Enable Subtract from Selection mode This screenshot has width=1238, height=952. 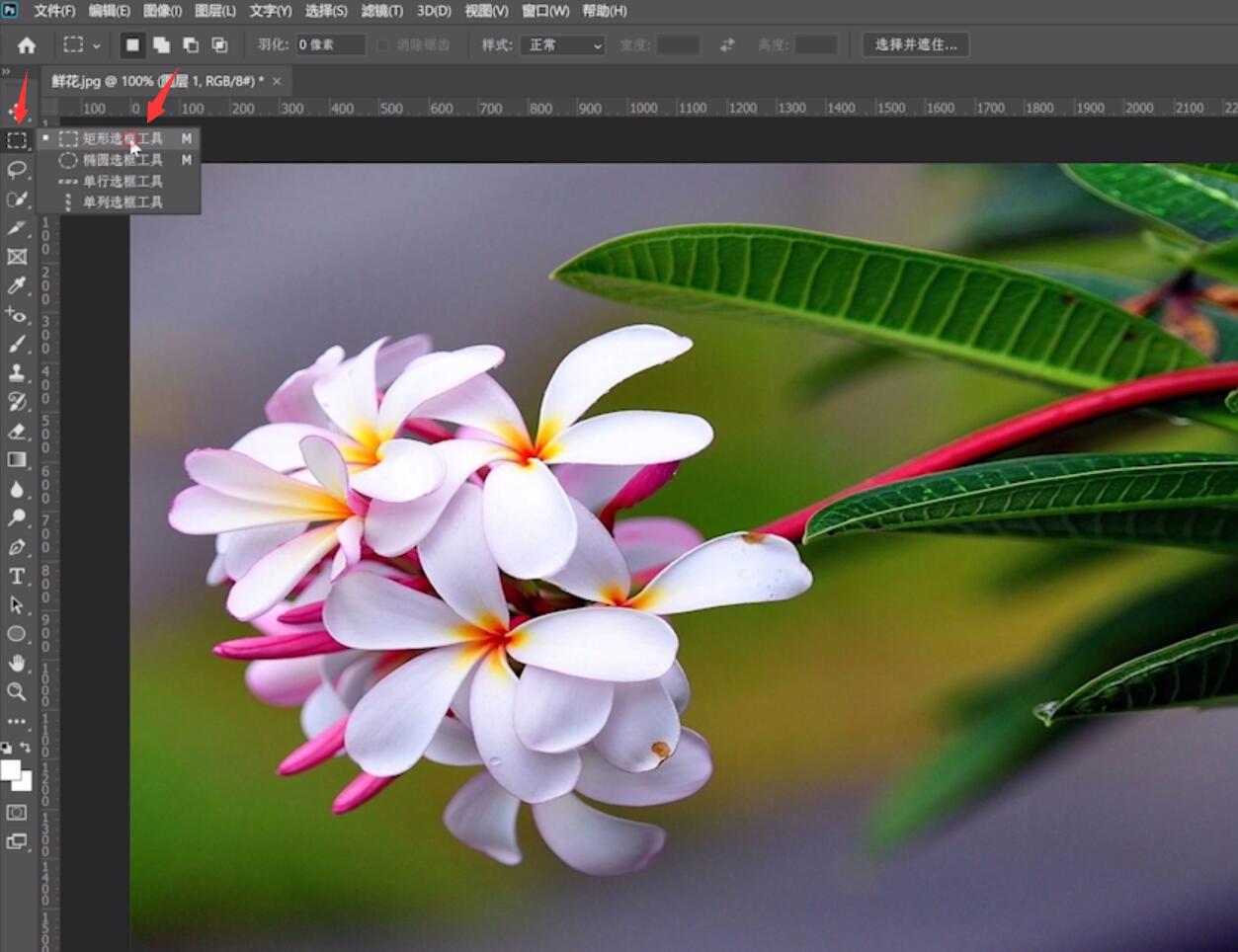[x=191, y=45]
